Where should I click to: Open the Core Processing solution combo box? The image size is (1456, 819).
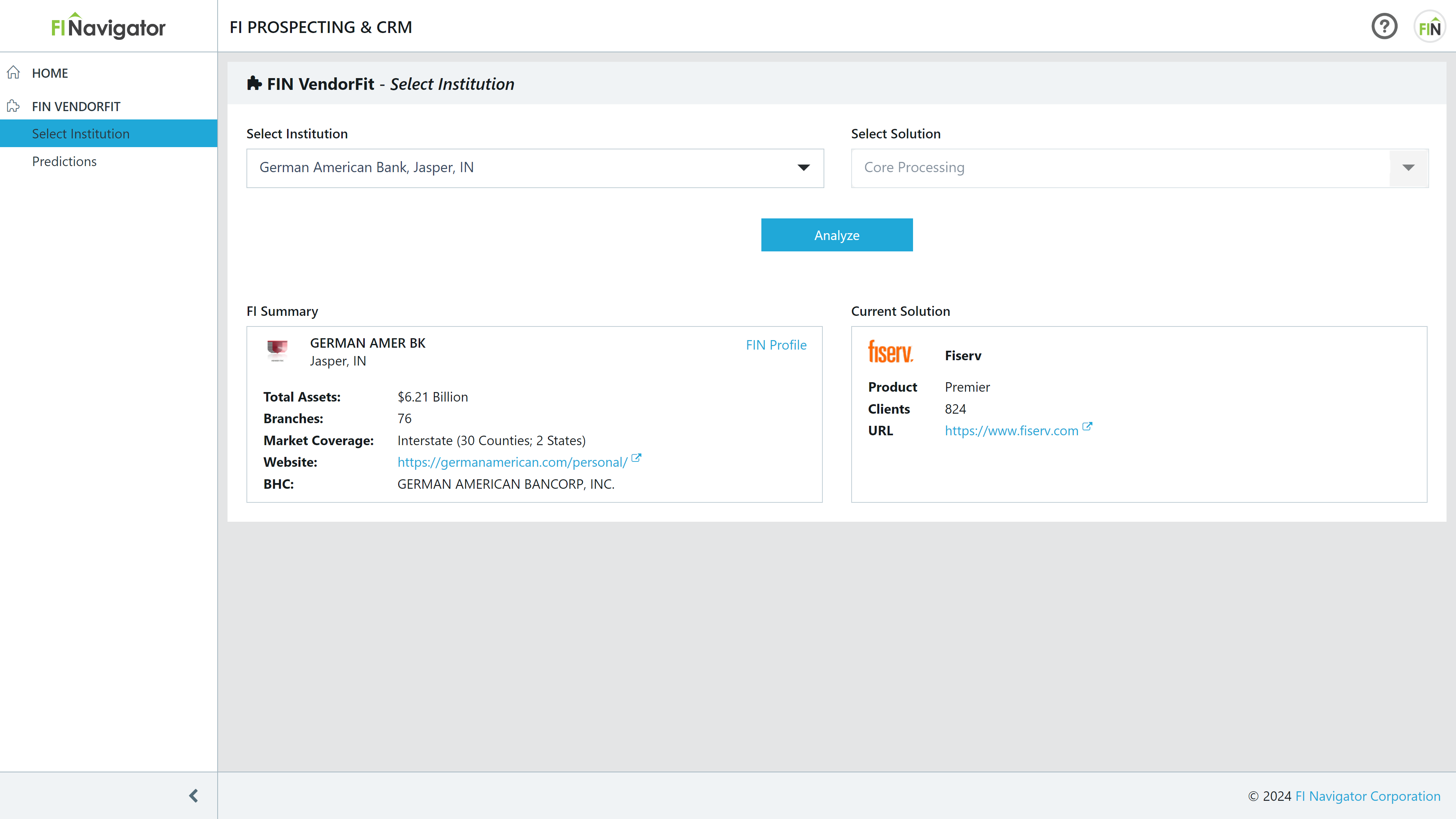[1139, 168]
